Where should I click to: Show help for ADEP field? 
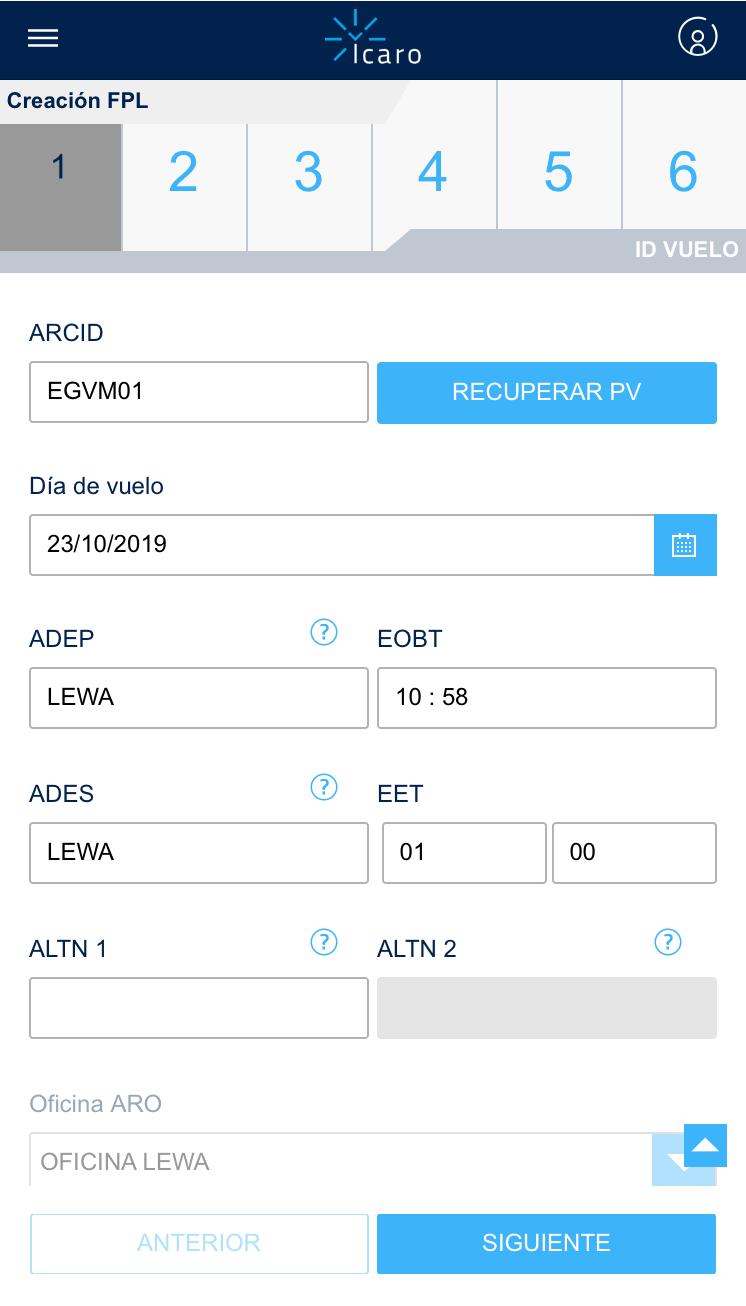pos(324,632)
